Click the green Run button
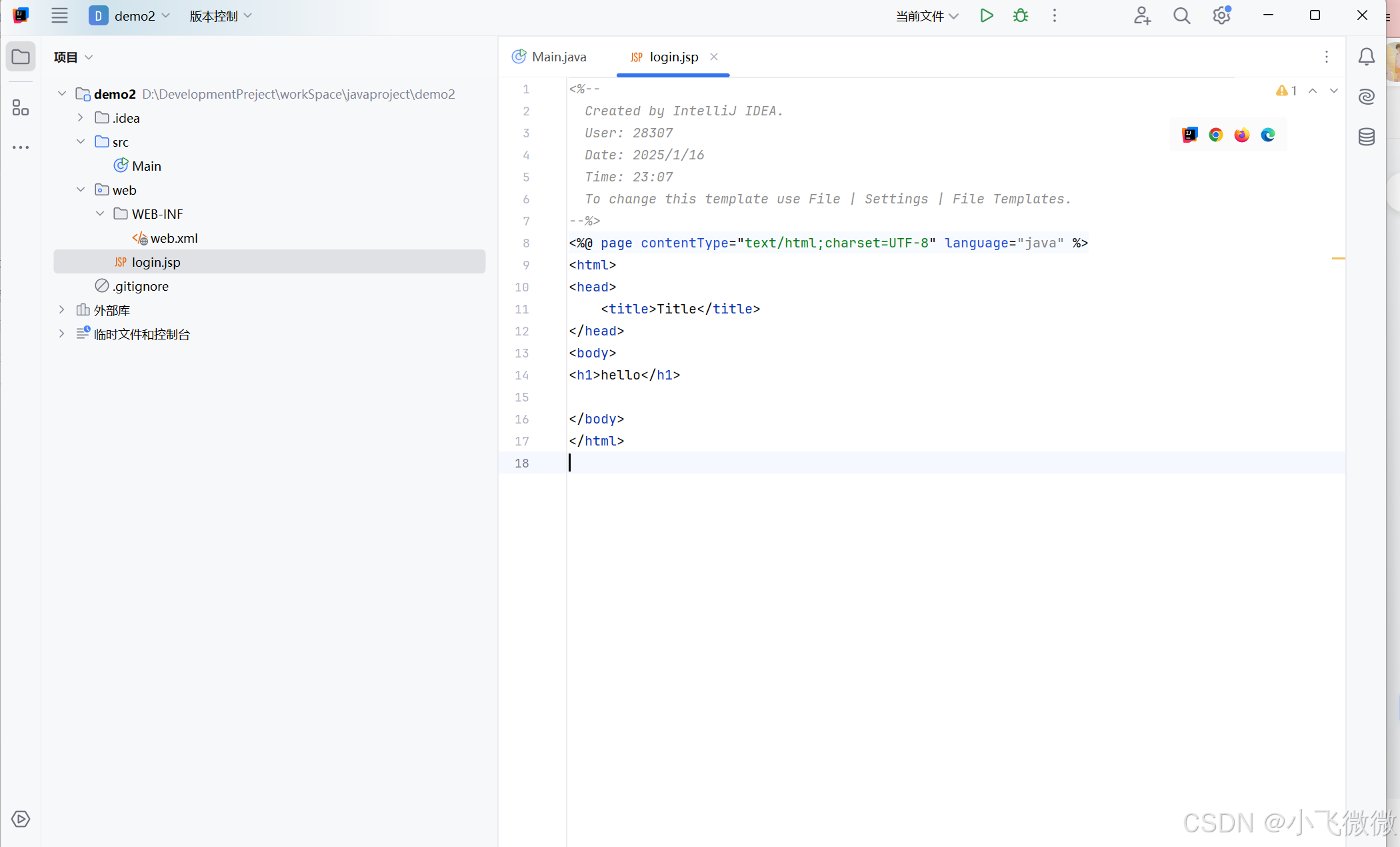This screenshot has height=847, width=1400. coord(986,15)
